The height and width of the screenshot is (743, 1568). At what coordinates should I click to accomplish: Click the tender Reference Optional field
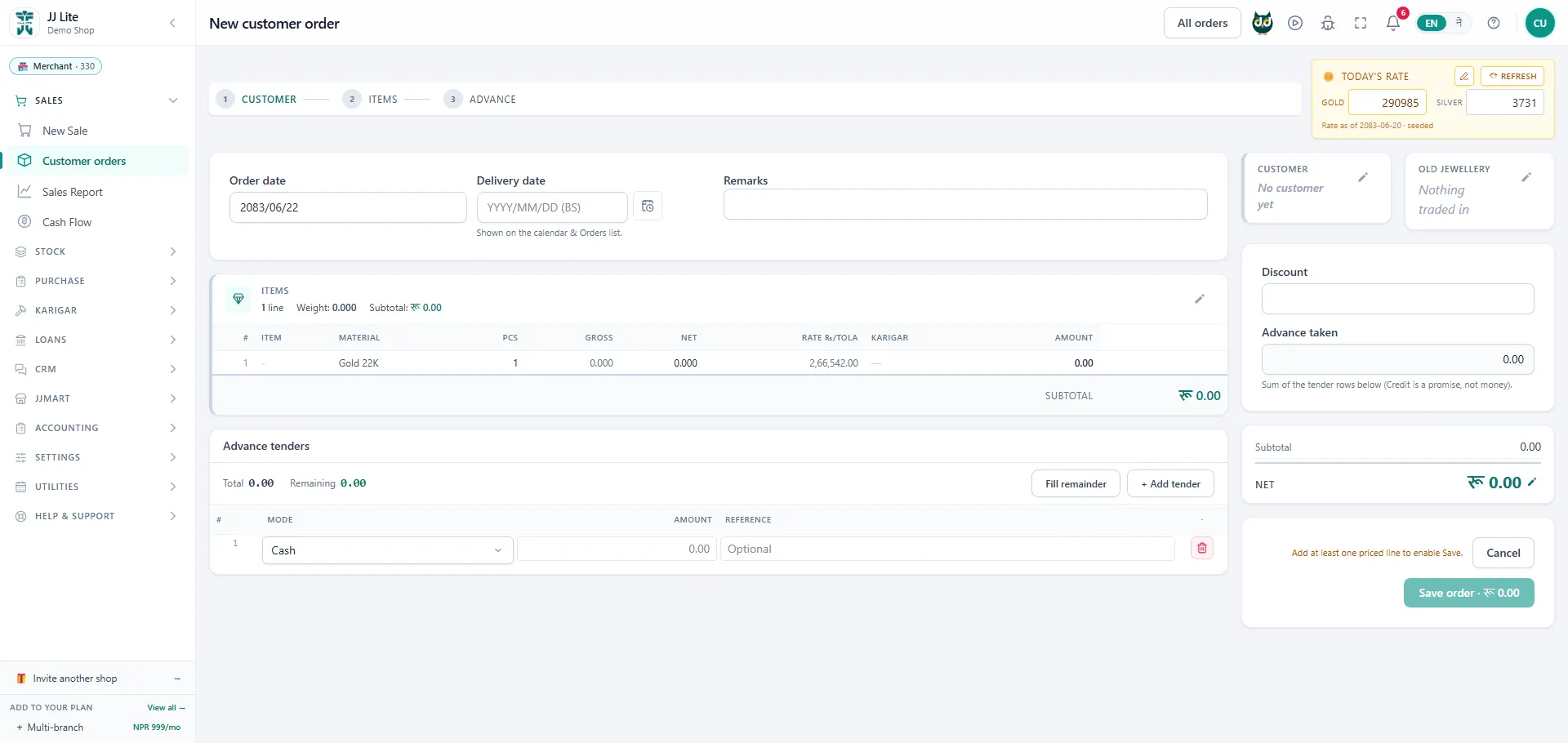pos(947,549)
